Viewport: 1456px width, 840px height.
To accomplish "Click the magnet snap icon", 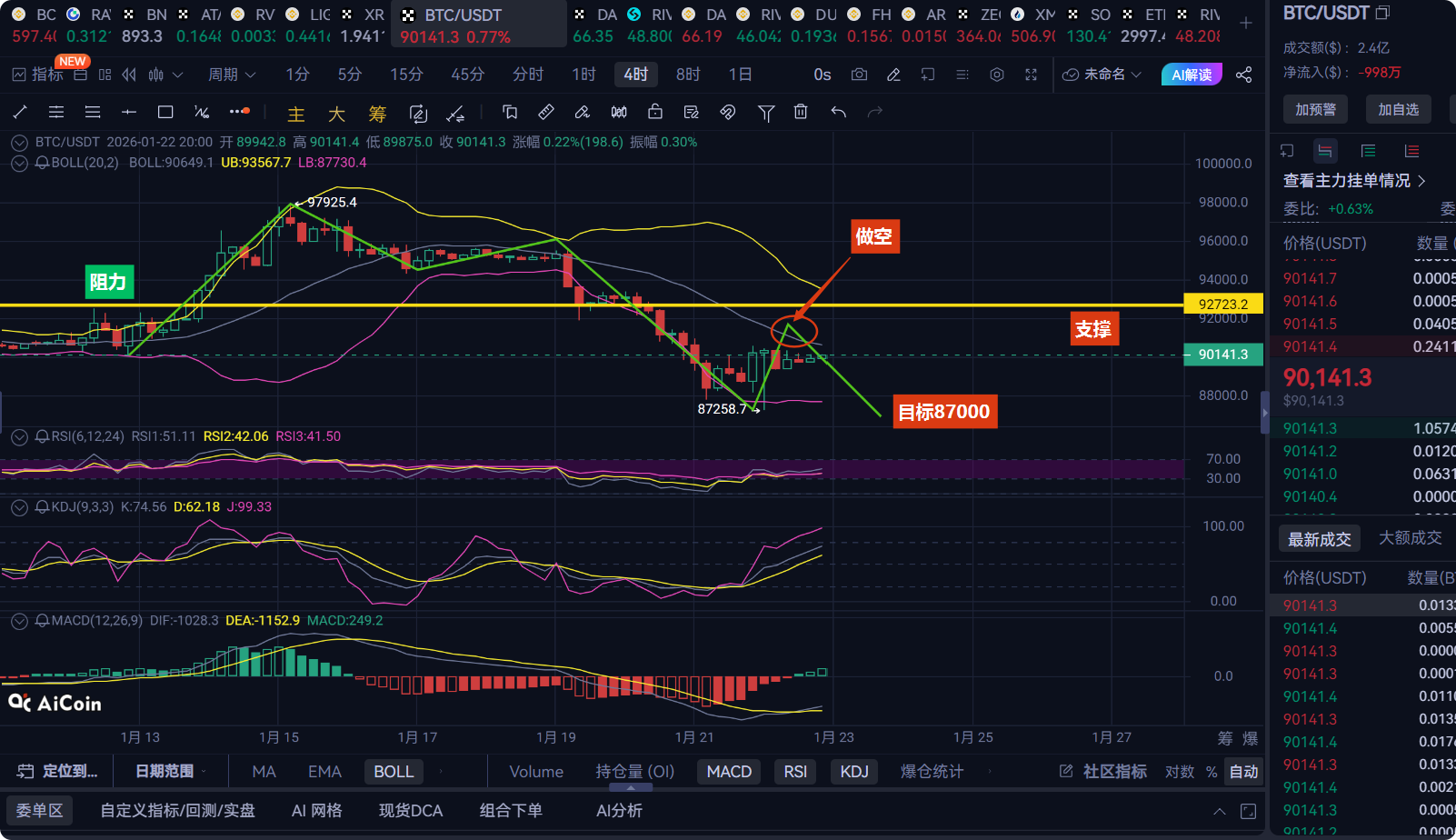I will click(728, 112).
